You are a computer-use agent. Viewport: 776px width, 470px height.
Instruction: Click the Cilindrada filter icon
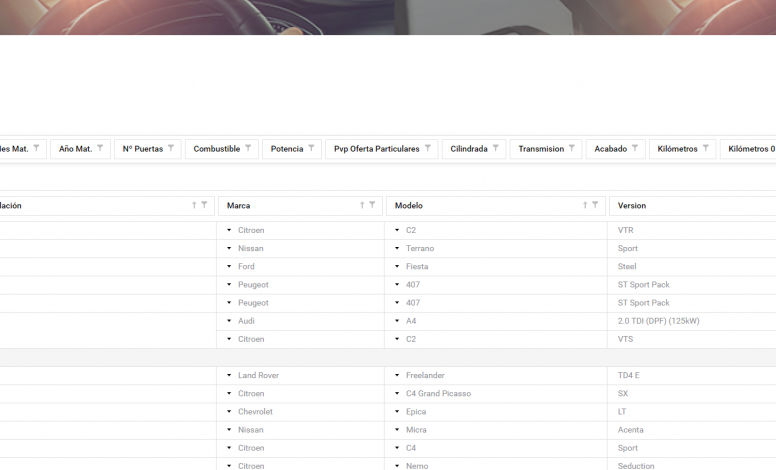pyautogui.click(x=496, y=148)
